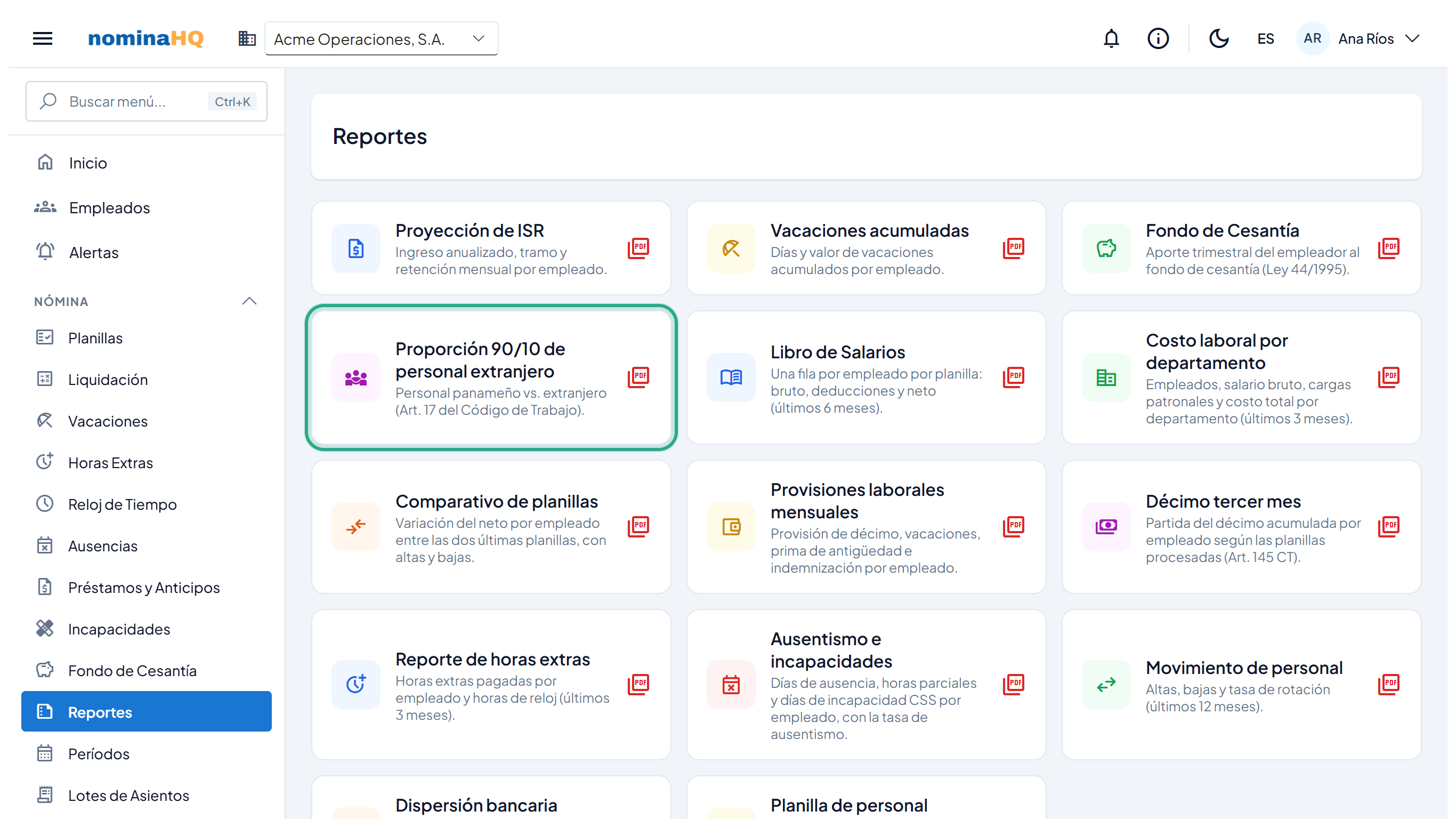1456x819 pixels.
Task: Open the Décimo tercer mes report title
Action: (1223, 501)
